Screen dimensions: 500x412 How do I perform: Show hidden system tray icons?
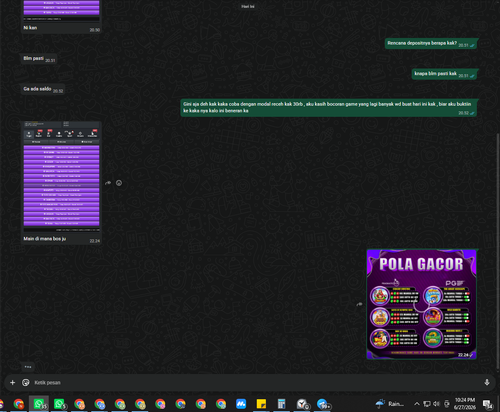click(x=417, y=404)
